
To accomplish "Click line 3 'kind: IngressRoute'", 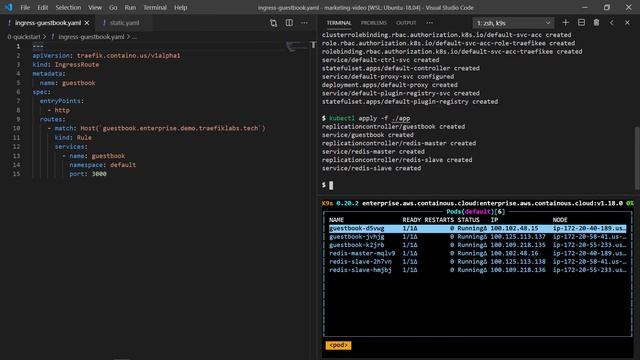I will click(x=66, y=64).
